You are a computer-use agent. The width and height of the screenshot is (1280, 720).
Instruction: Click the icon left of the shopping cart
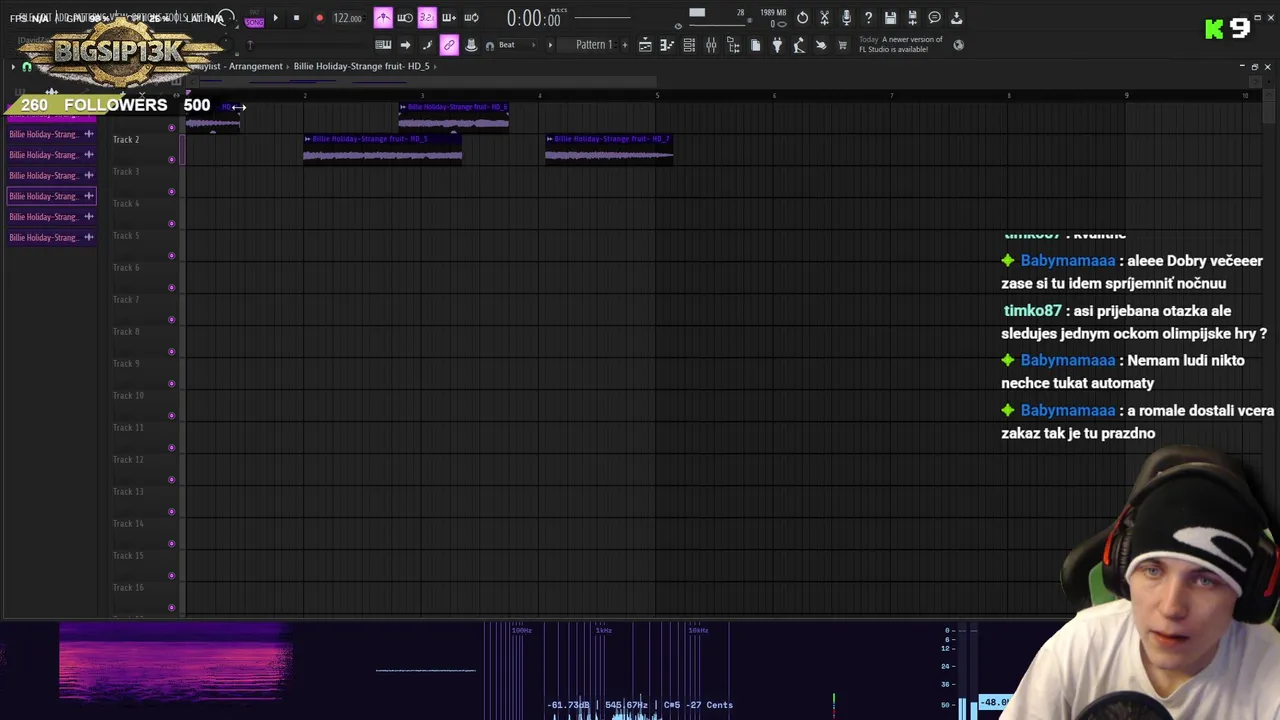821,45
